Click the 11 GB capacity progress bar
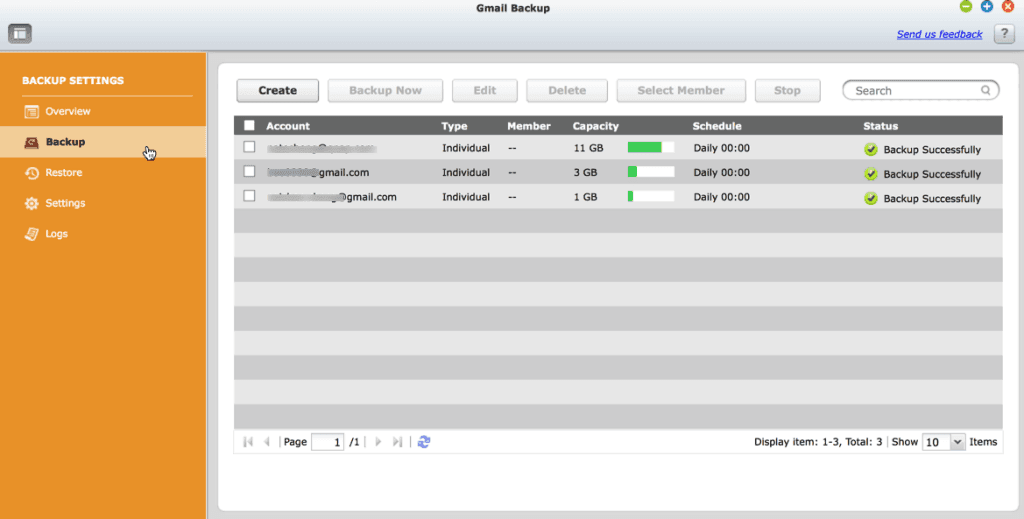1024x519 pixels. coord(651,148)
